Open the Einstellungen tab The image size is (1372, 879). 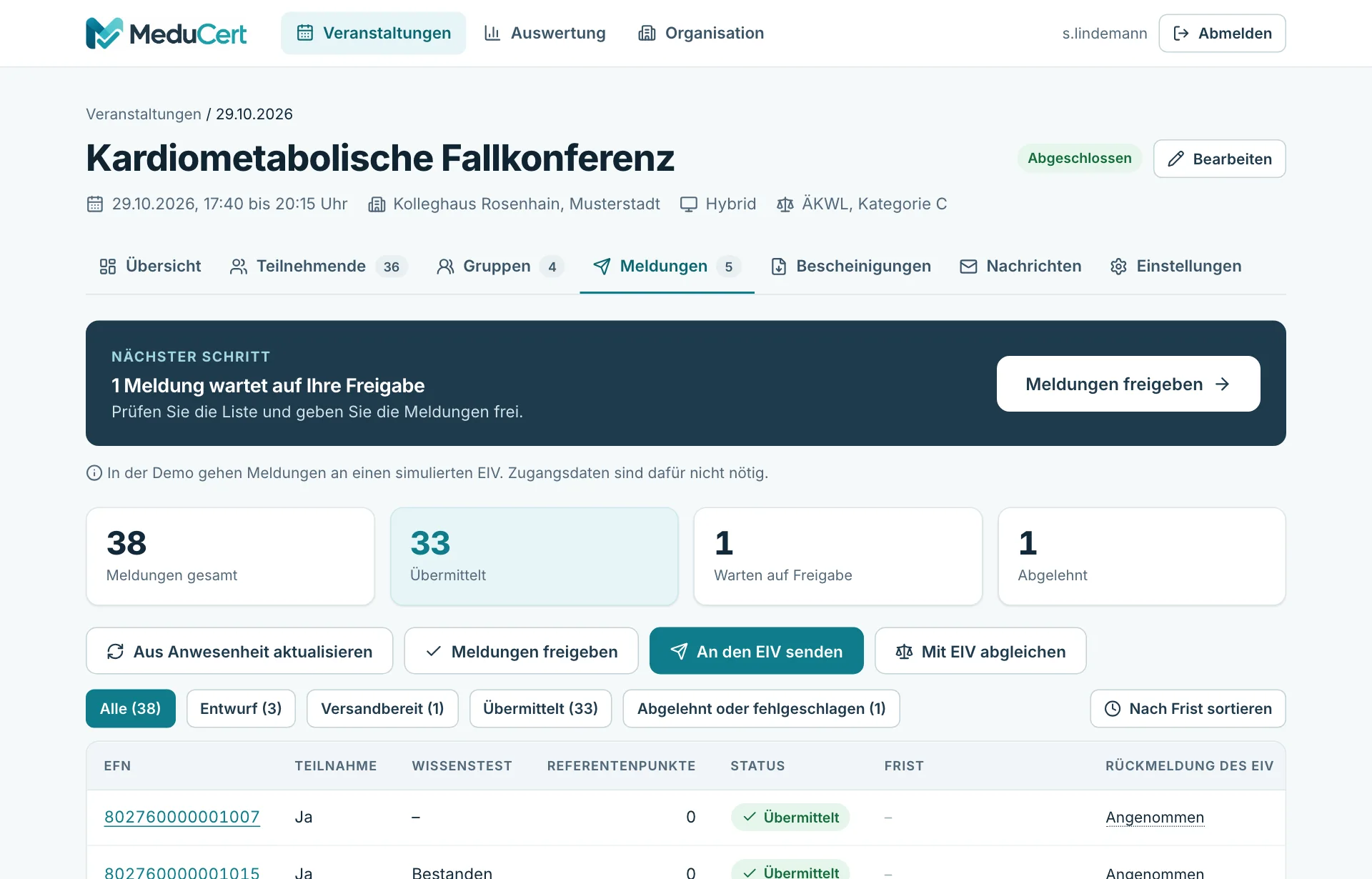1175,267
